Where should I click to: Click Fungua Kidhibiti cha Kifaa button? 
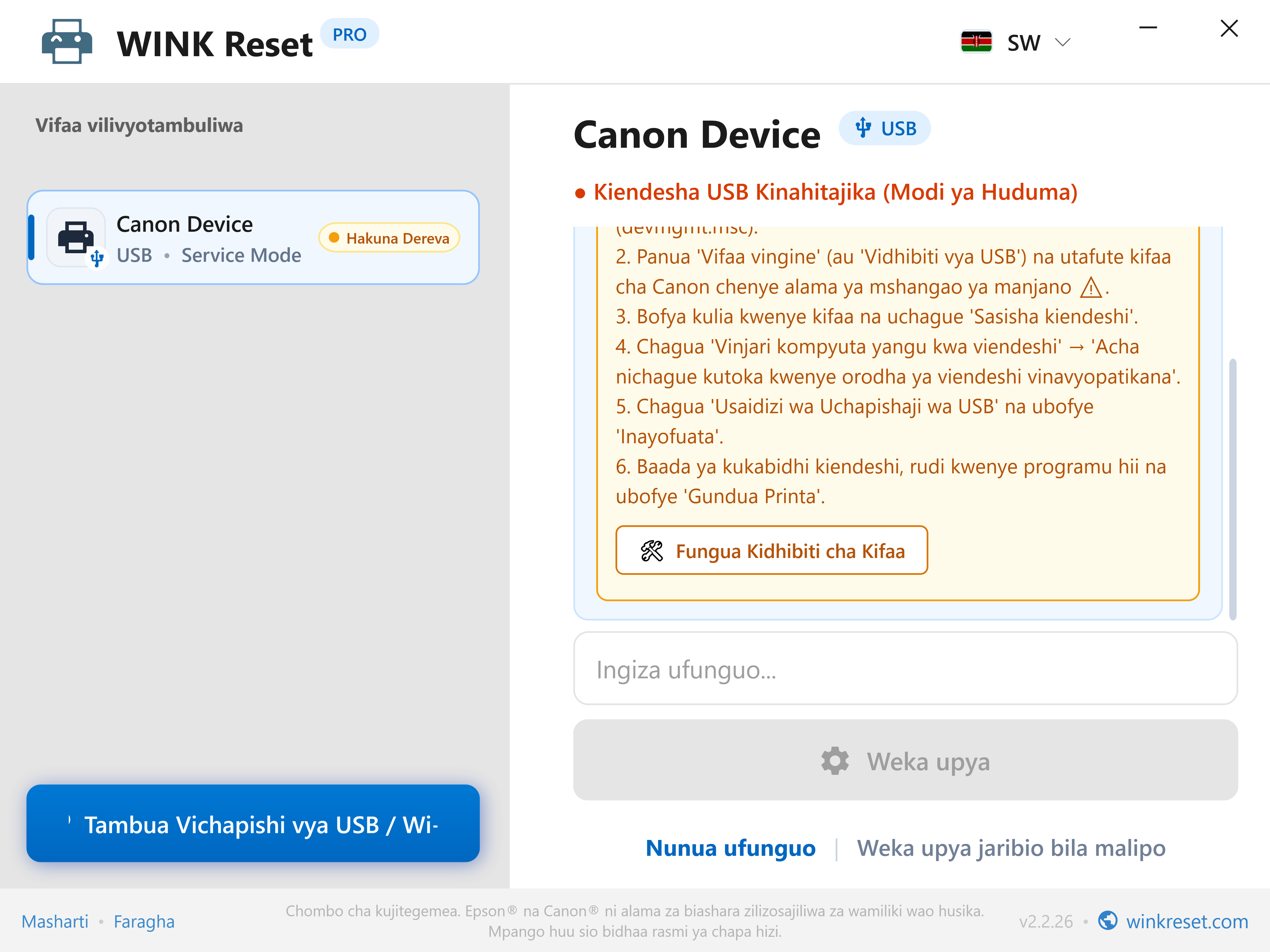[x=772, y=550]
